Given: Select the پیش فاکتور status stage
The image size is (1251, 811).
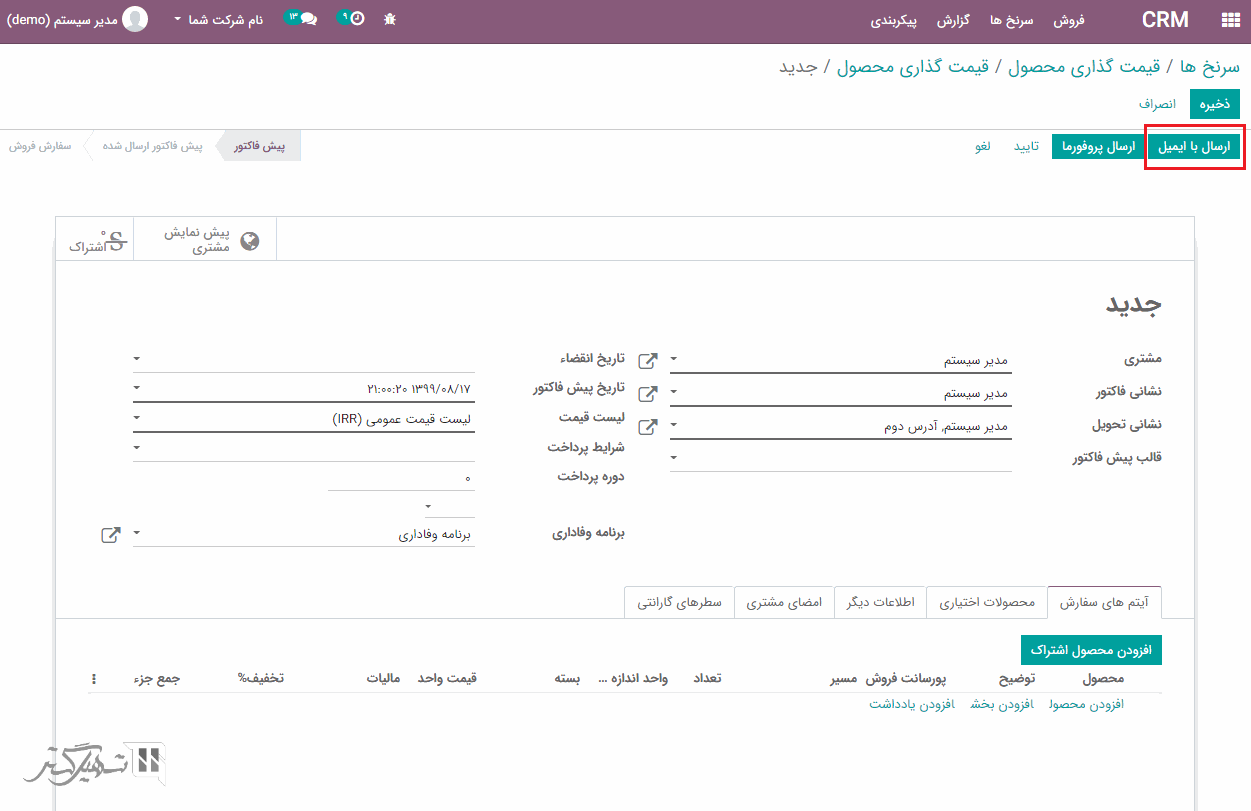Looking at the screenshot, I should [259, 146].
